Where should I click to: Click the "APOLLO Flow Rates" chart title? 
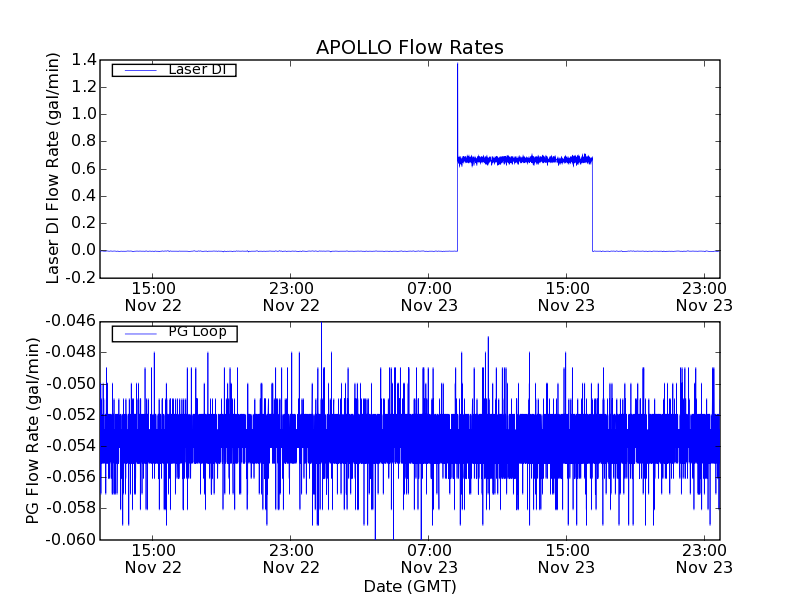point(409,47)
